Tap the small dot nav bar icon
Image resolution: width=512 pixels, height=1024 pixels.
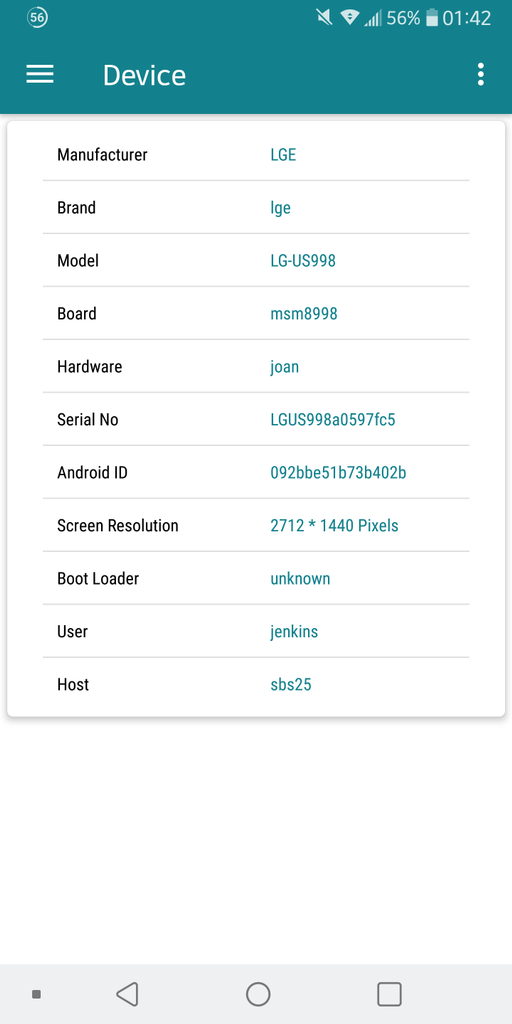pyautogui.click(x=37, y=994)
